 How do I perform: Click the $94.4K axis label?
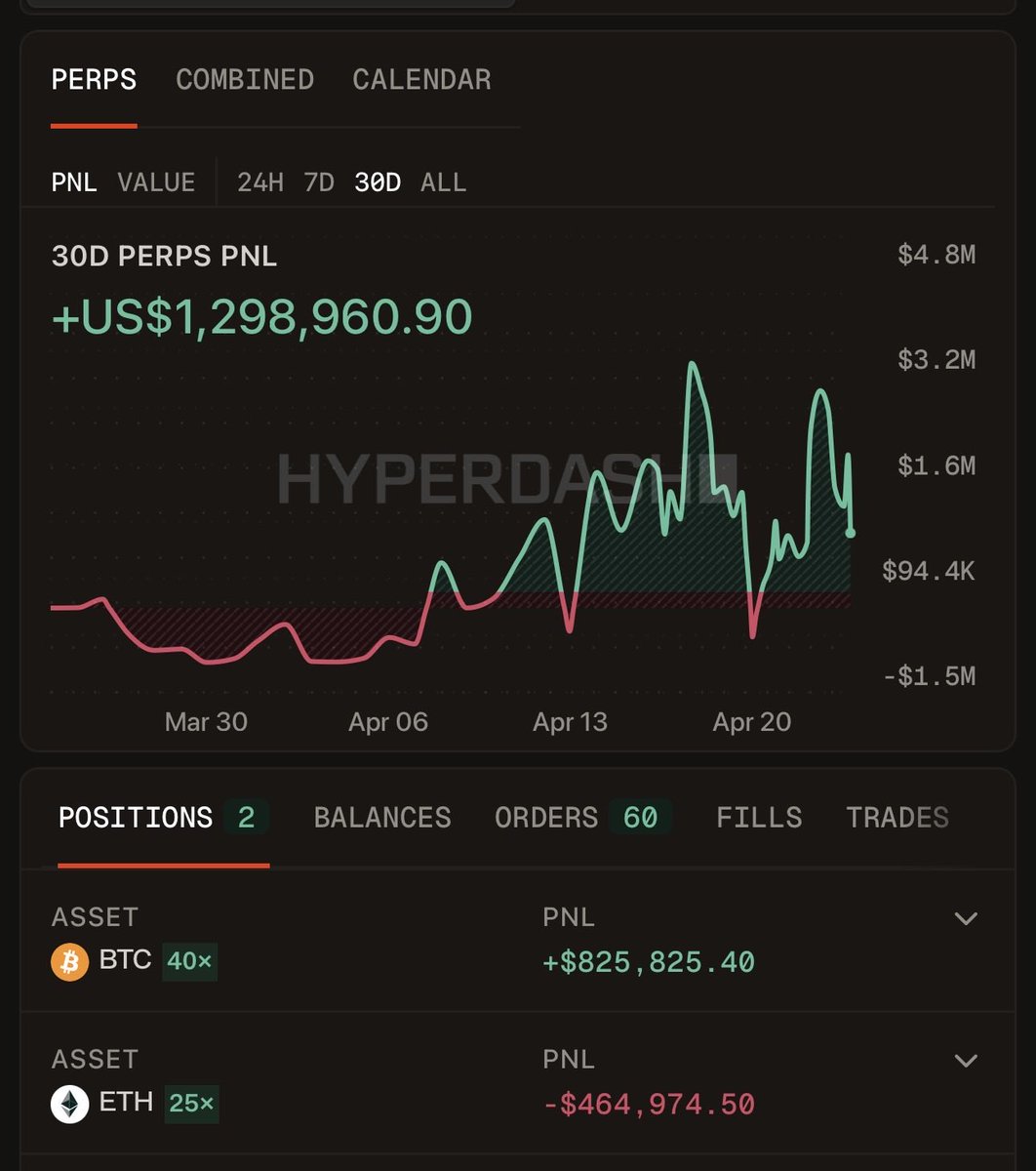coord(929,571)
